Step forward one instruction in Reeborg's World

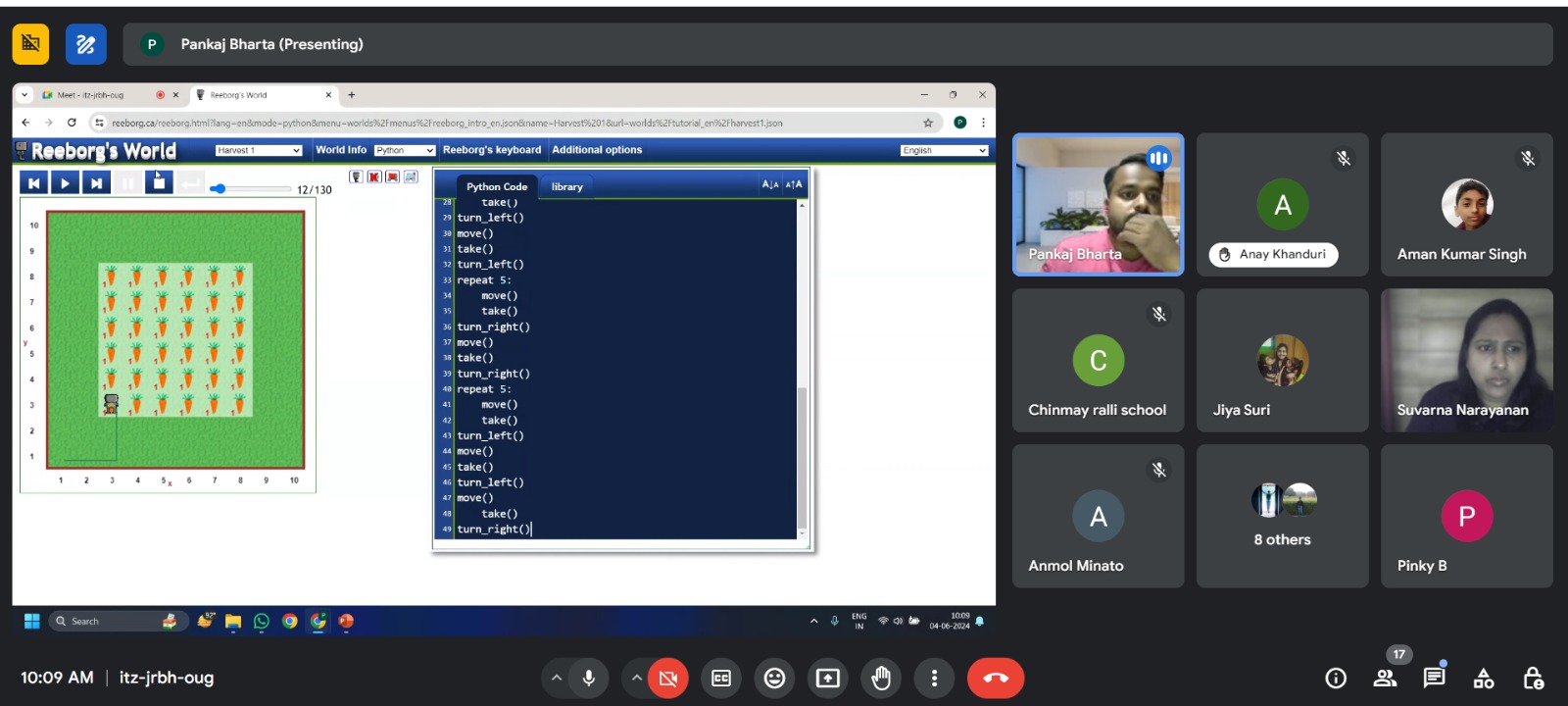point(96,182)
